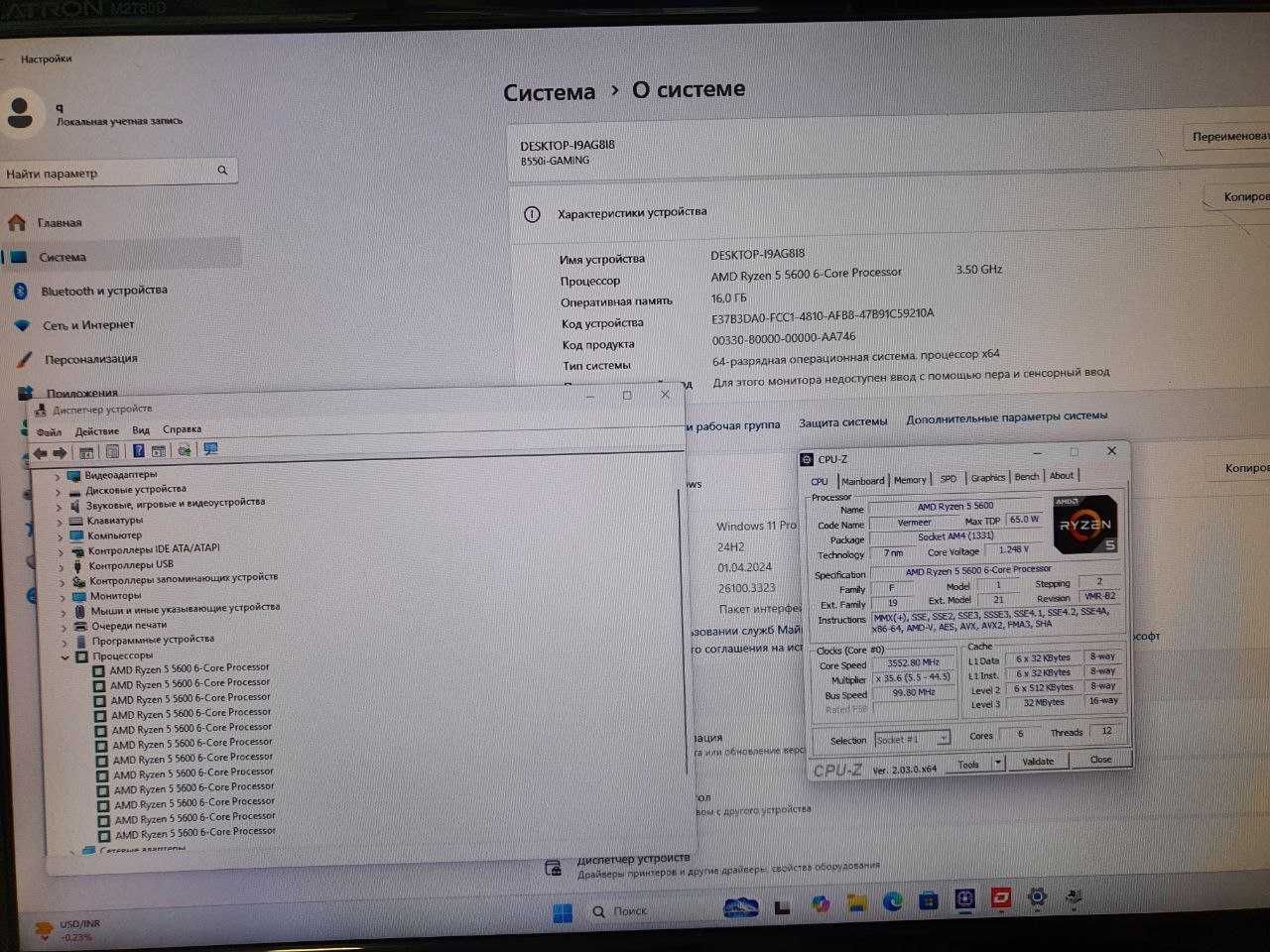
Task: Expand the Видеоадаптеры node
Action: [57, 477]
